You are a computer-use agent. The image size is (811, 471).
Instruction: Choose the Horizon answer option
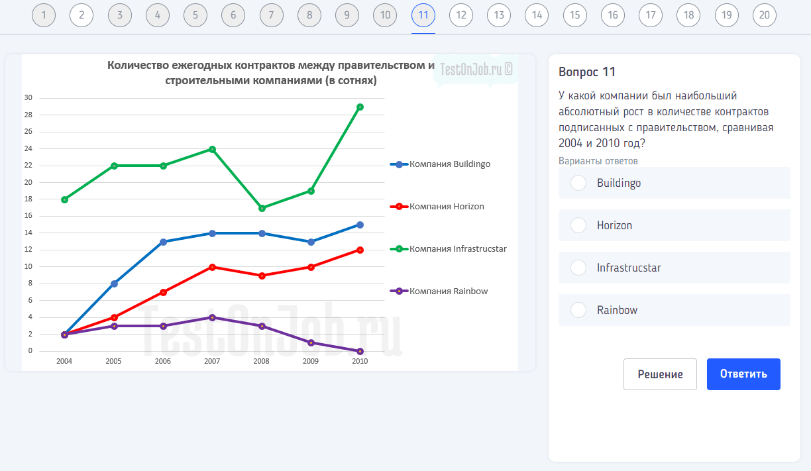coord(578,226)
